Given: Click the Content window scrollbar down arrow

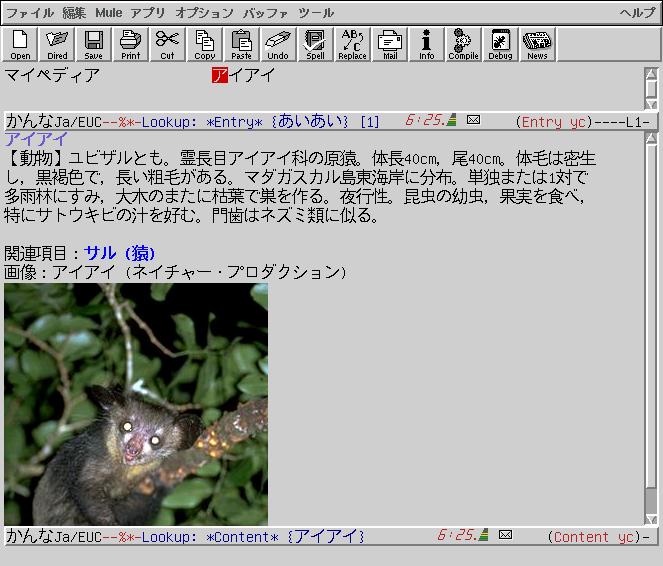Looking at the screenshot, I should click(x=651, y=520).
